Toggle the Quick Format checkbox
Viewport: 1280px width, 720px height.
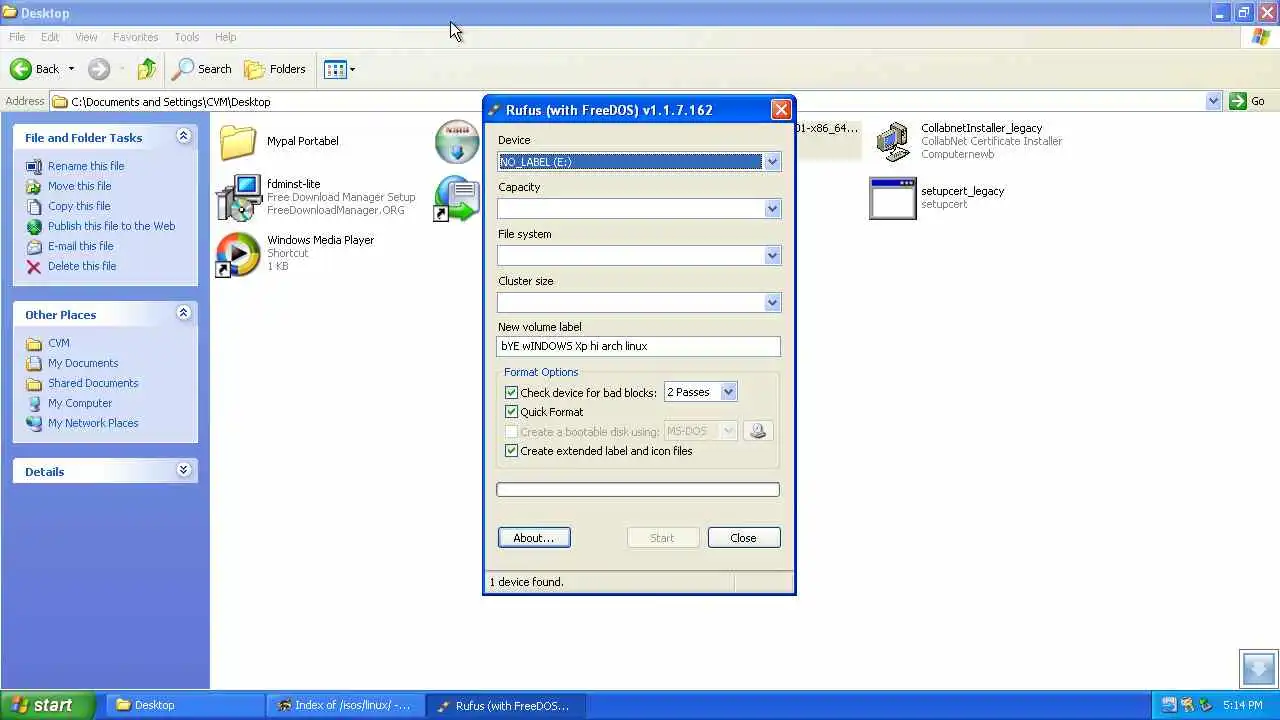point(511,412)
